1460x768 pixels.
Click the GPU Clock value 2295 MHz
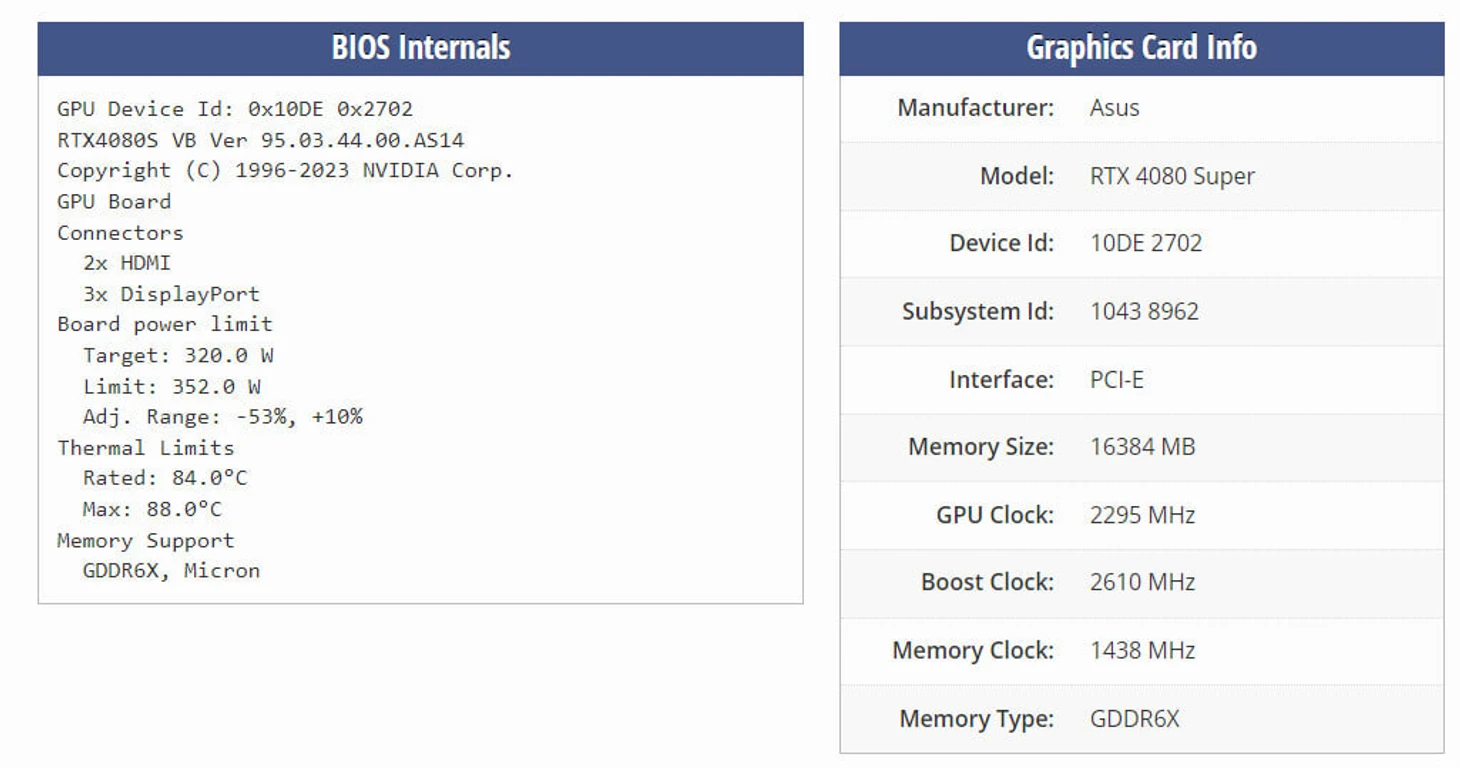[x=1142, y=515]
